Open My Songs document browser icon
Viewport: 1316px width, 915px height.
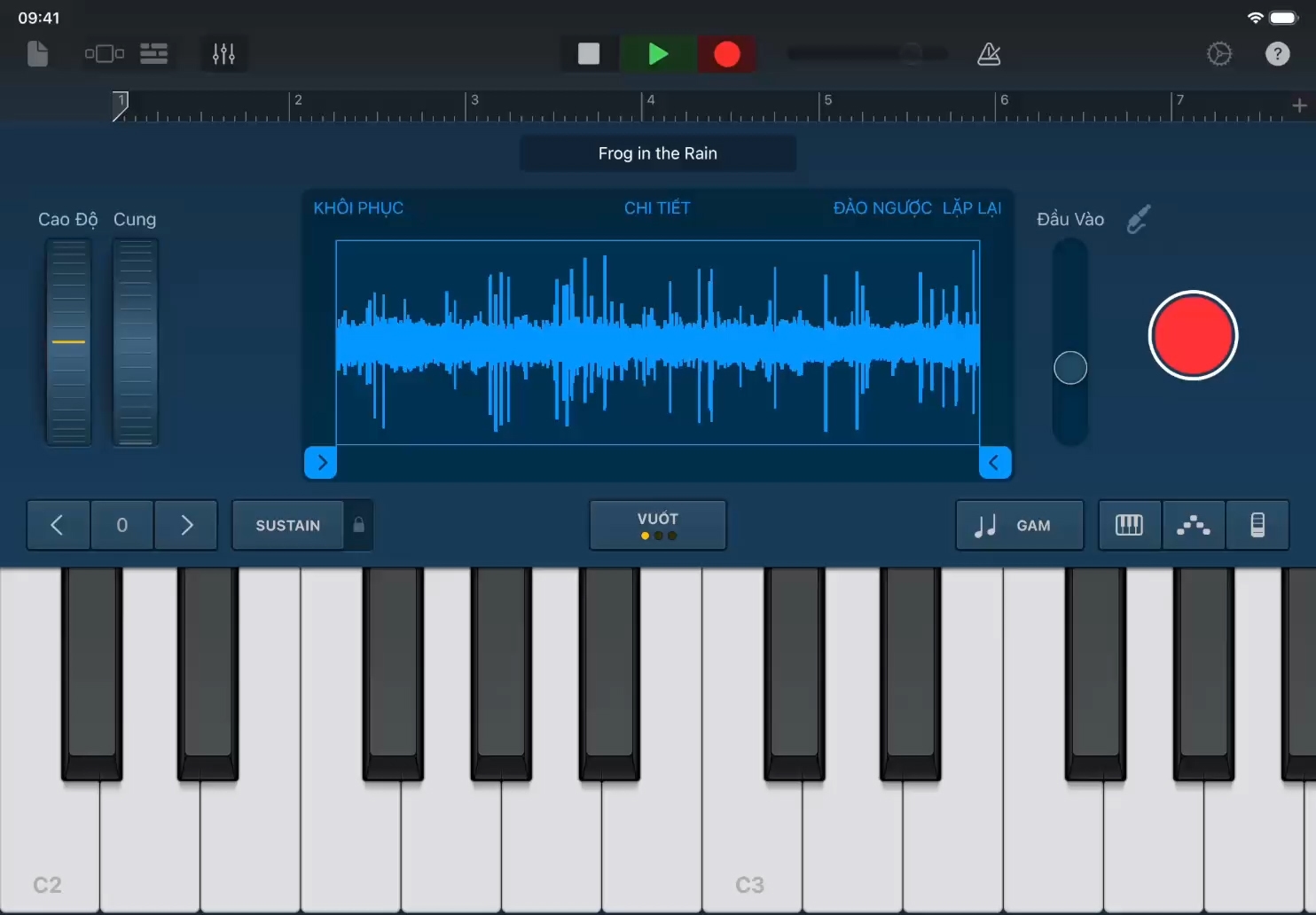37,54
